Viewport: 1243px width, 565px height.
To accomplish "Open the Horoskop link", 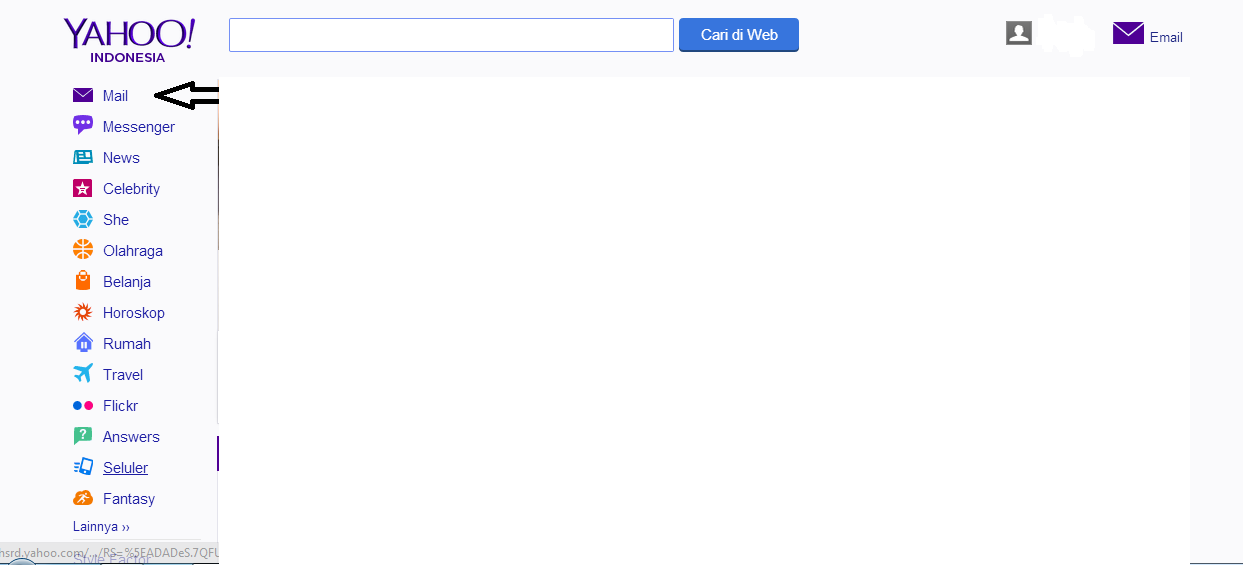I will tap(134, 313).
